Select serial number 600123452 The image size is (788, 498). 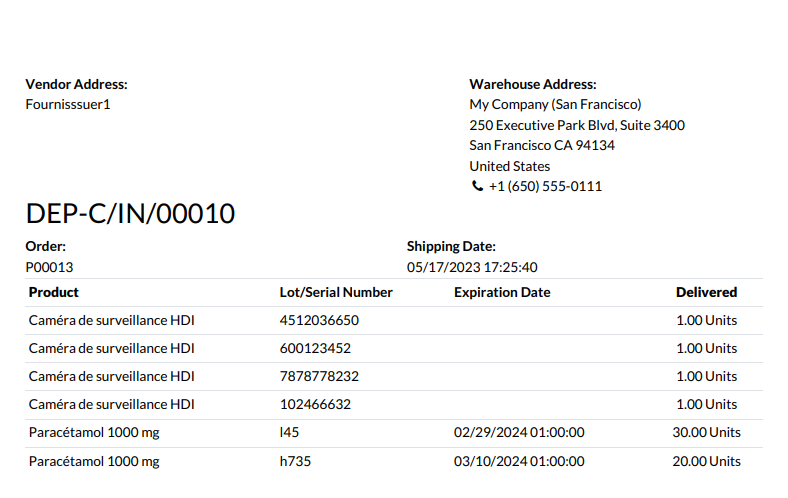(315, 348)
